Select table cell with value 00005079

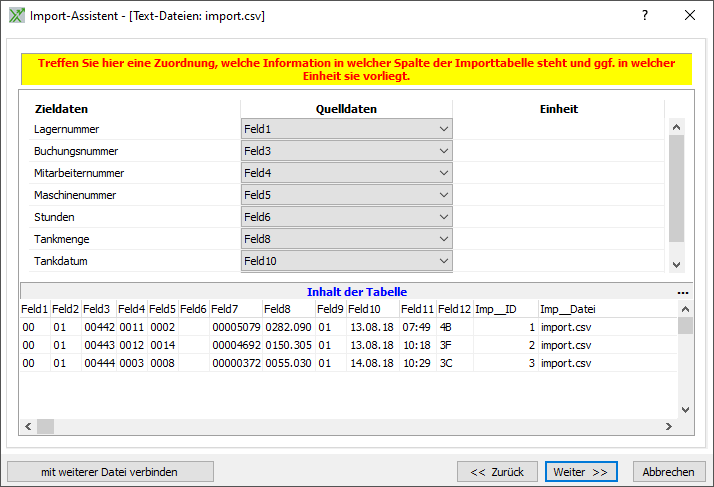(235, 327)
